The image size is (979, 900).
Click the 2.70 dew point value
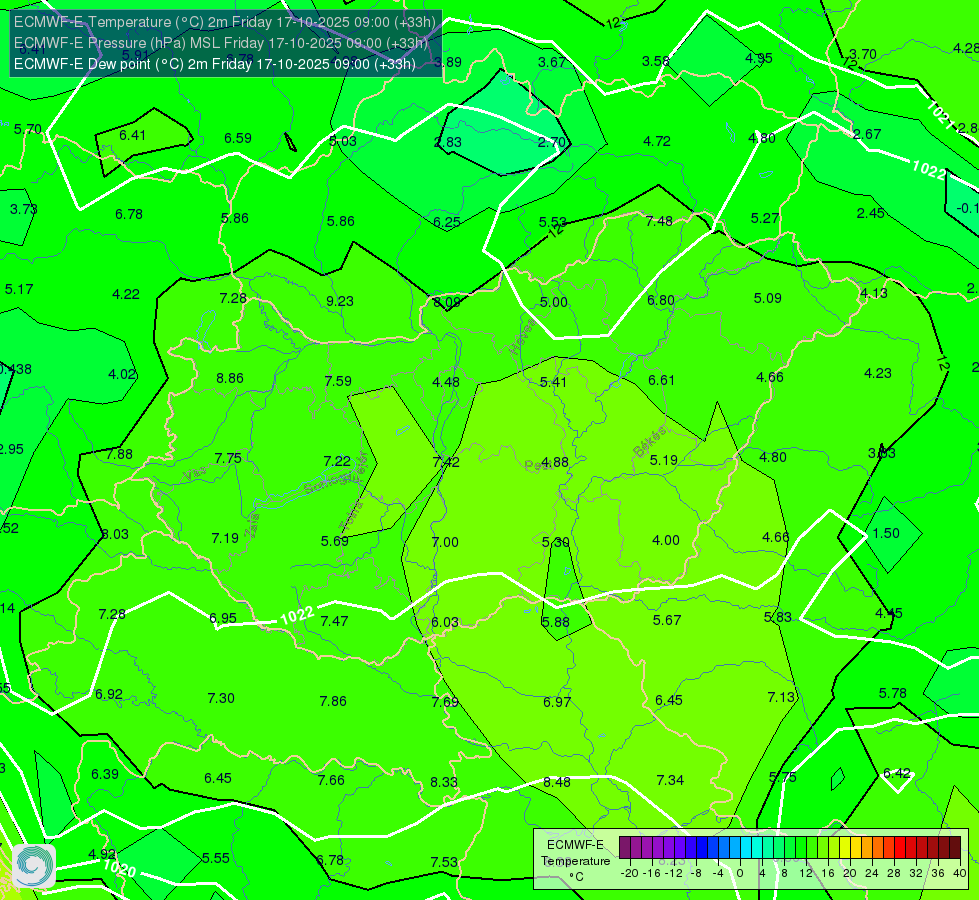point(552,142)
